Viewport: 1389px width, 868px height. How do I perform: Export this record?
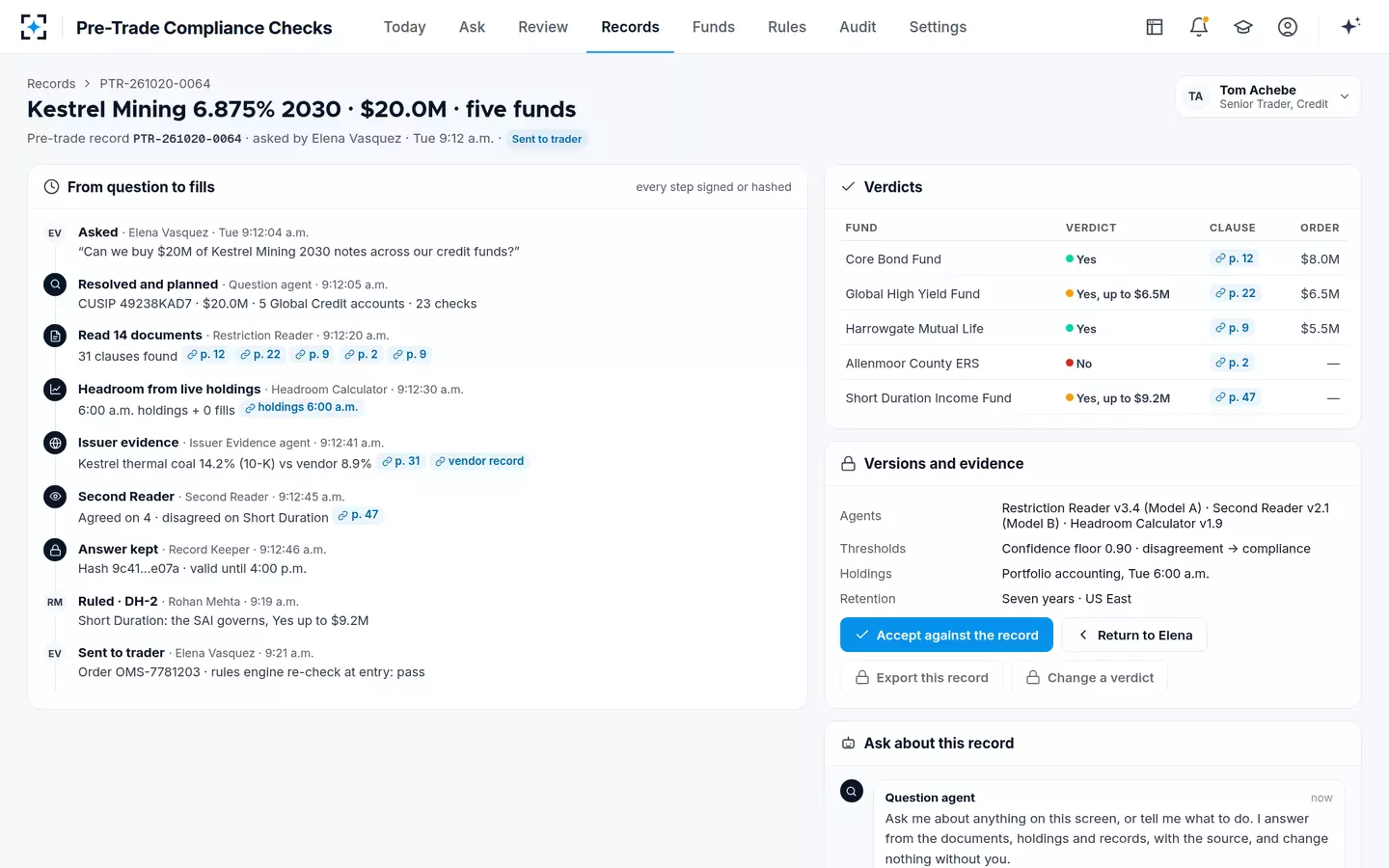click(x=921, y=678)
